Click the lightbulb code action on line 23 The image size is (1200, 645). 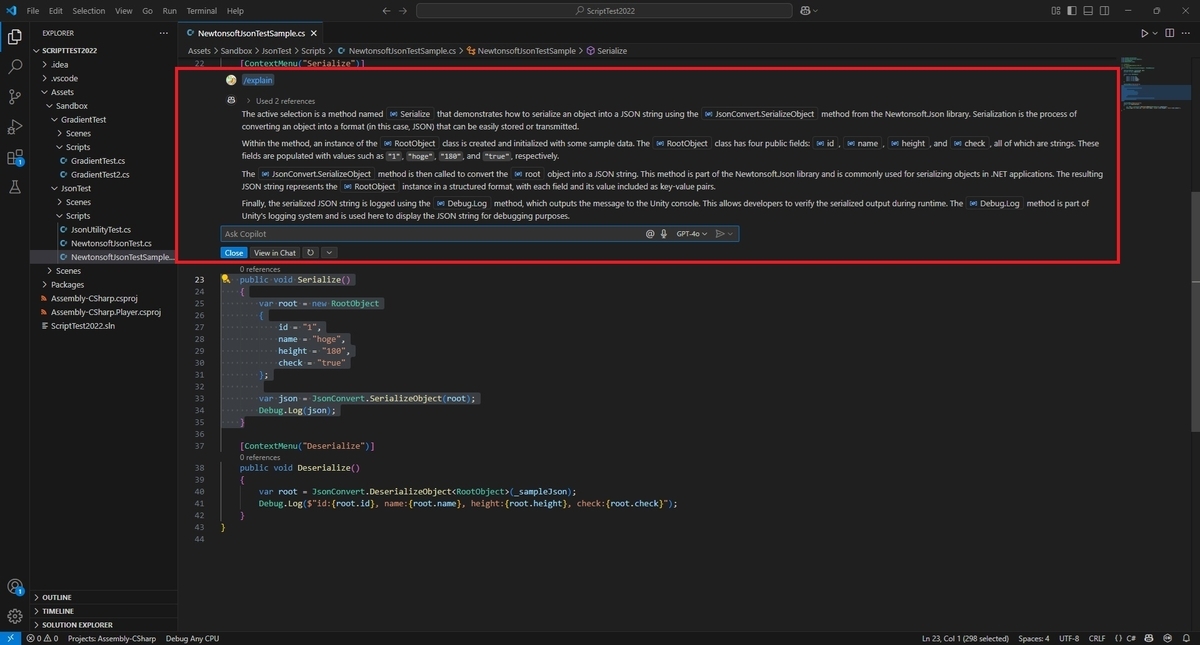(226, 281)
